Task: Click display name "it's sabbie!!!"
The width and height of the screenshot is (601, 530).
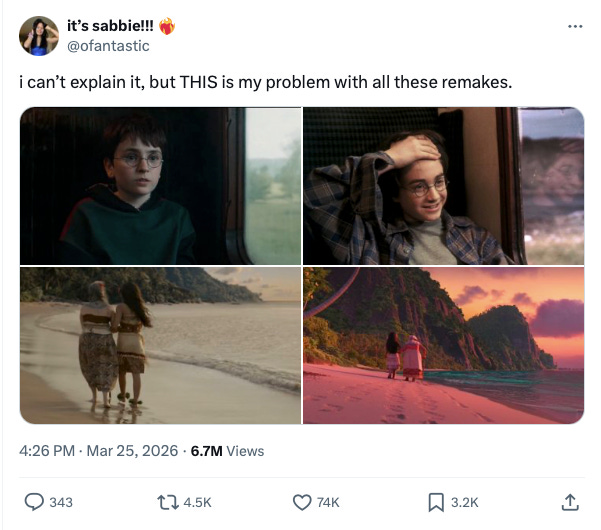Action: [110, 26]
